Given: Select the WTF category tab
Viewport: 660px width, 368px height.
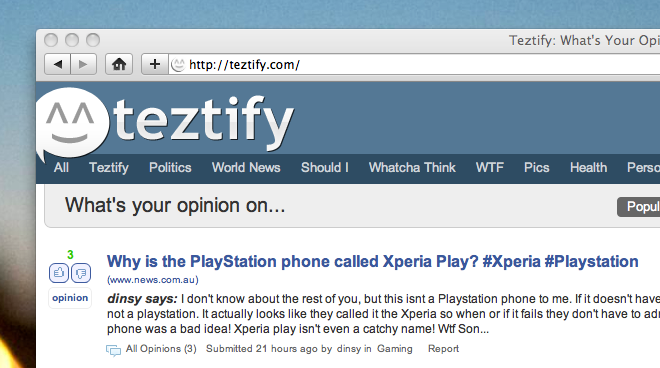Looking at the screenshot, I should pos(490,168).
